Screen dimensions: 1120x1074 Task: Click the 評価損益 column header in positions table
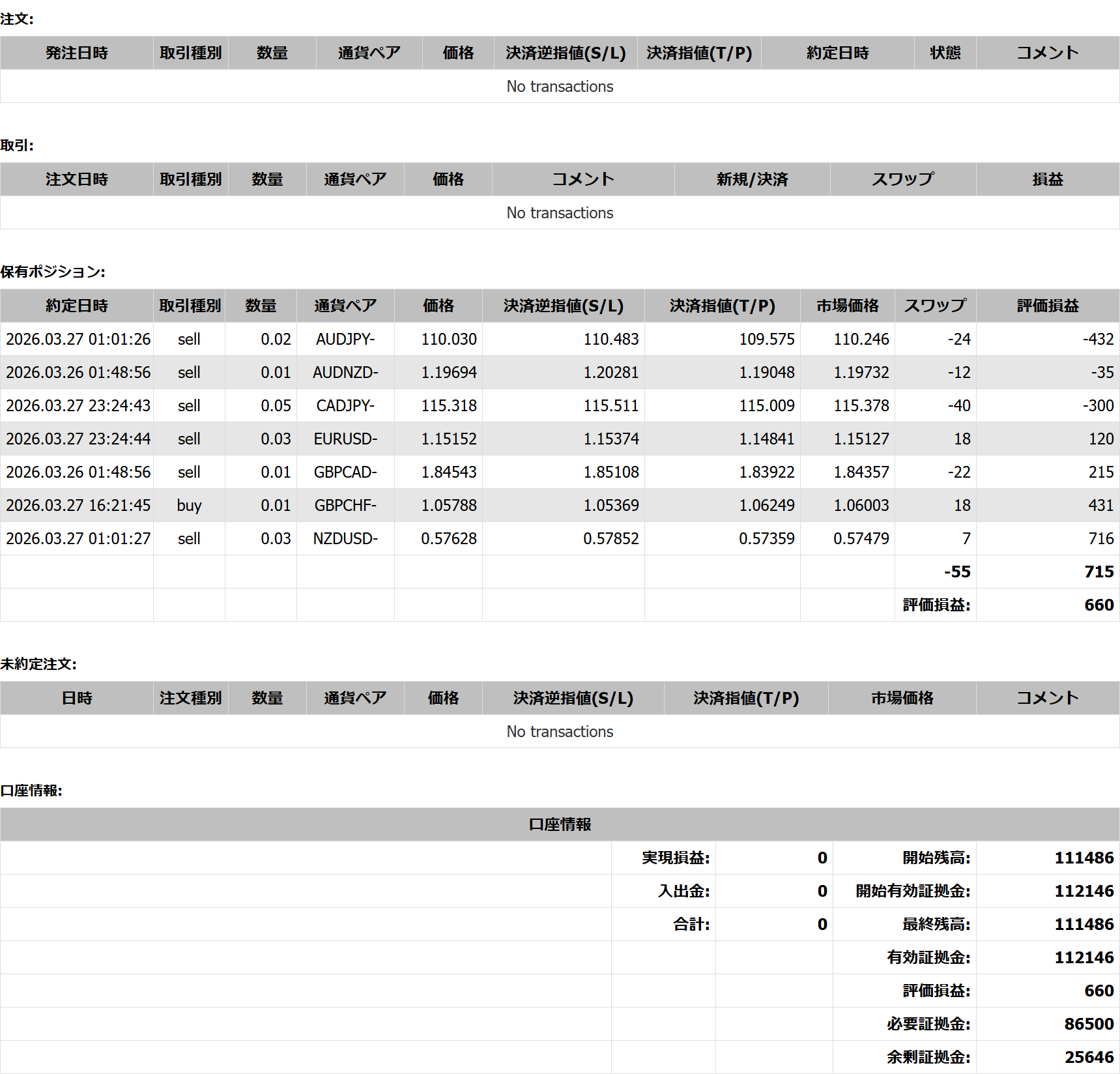[1047, 306]
